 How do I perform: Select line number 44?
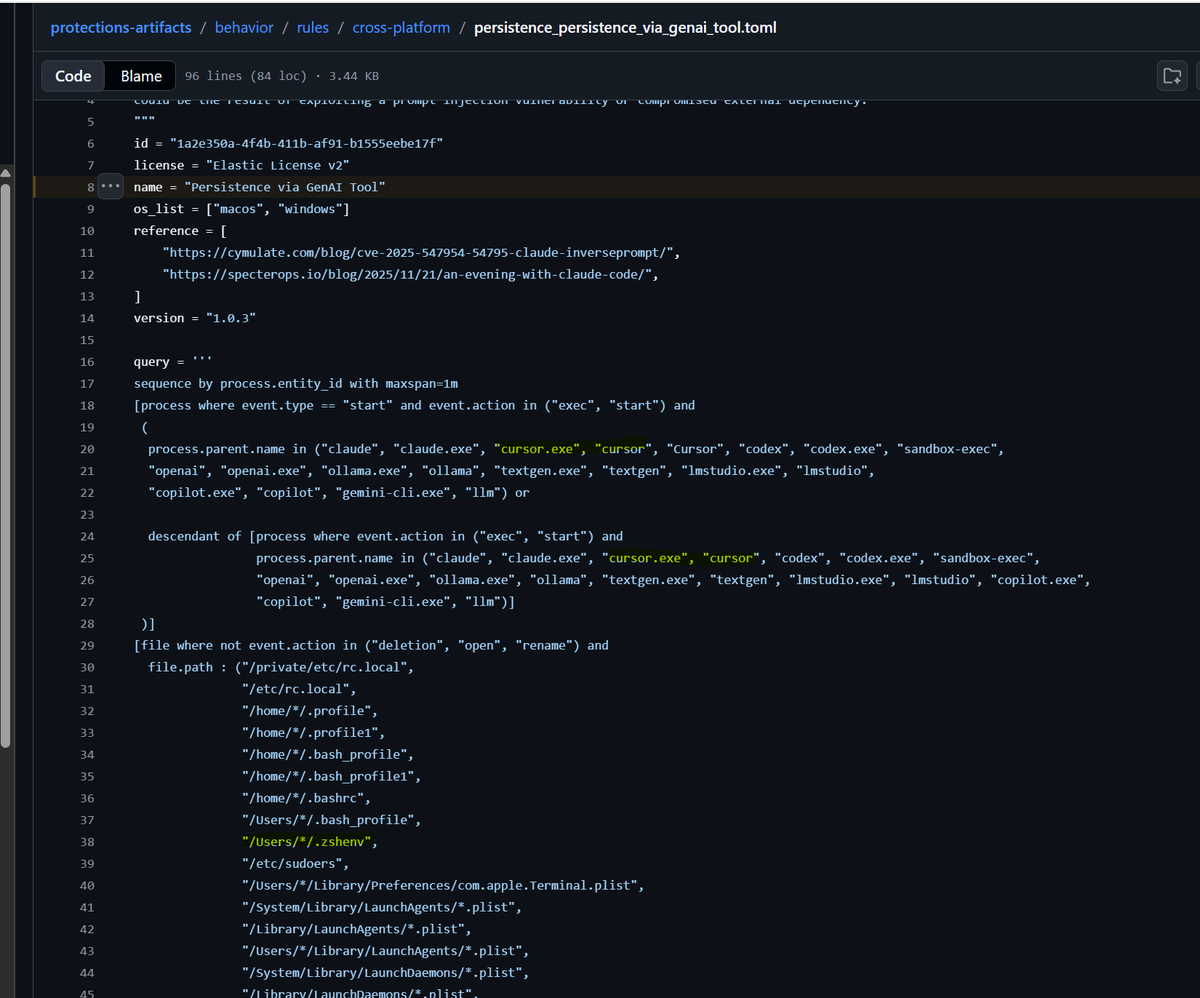[x=87, y=972]
